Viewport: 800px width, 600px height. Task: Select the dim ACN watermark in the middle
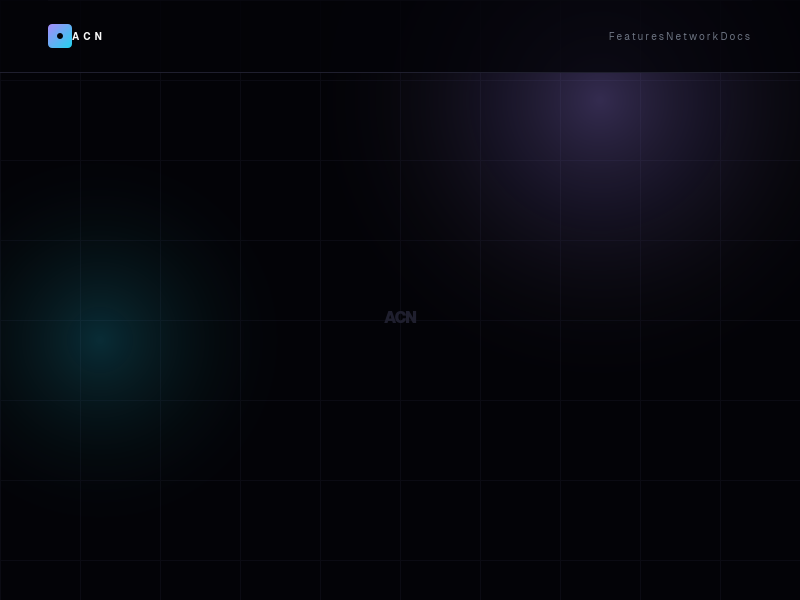[x=400, y=317]
